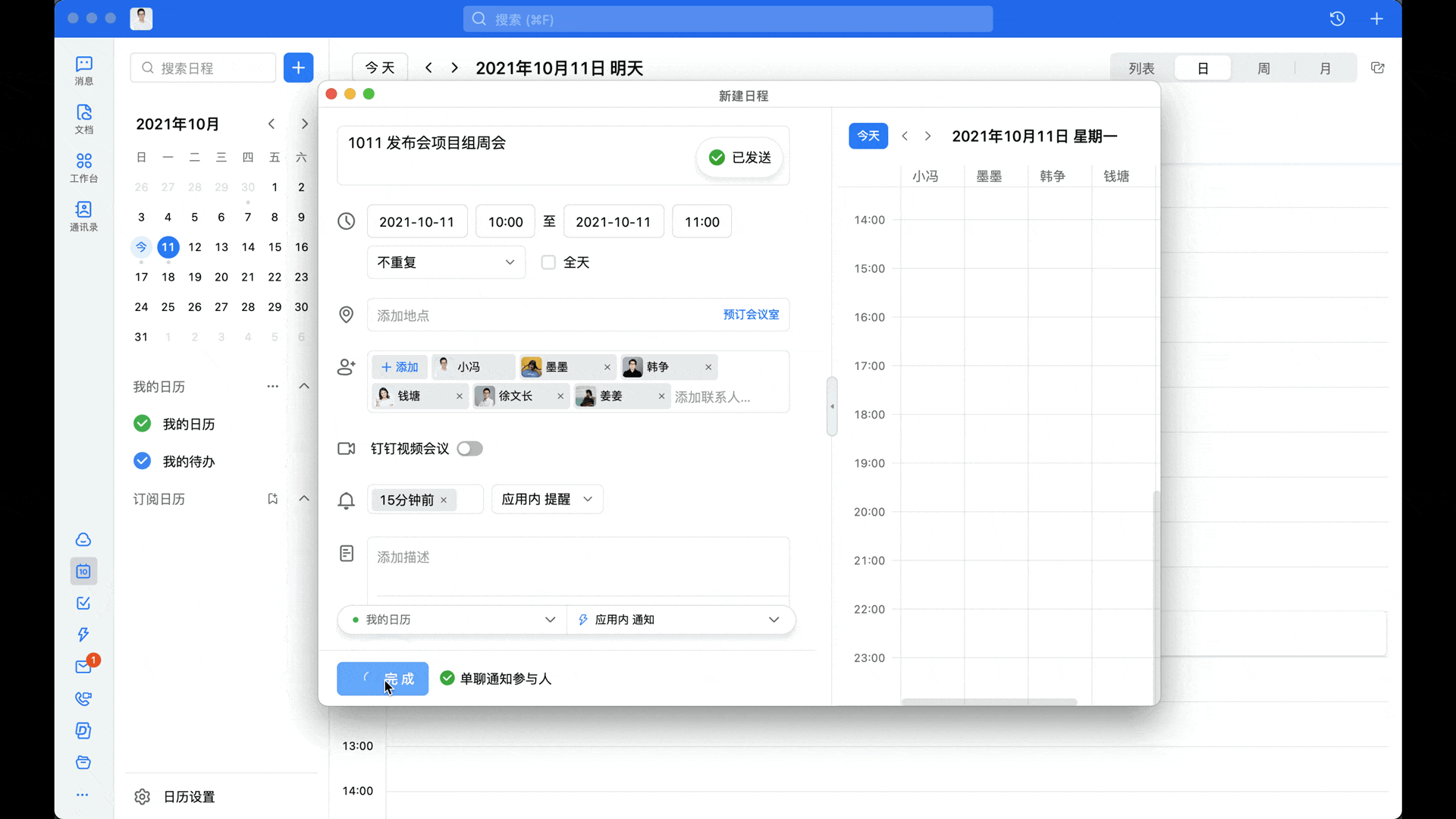
Task: Switch to the 周 week view tab
Action: point(1263,67)
